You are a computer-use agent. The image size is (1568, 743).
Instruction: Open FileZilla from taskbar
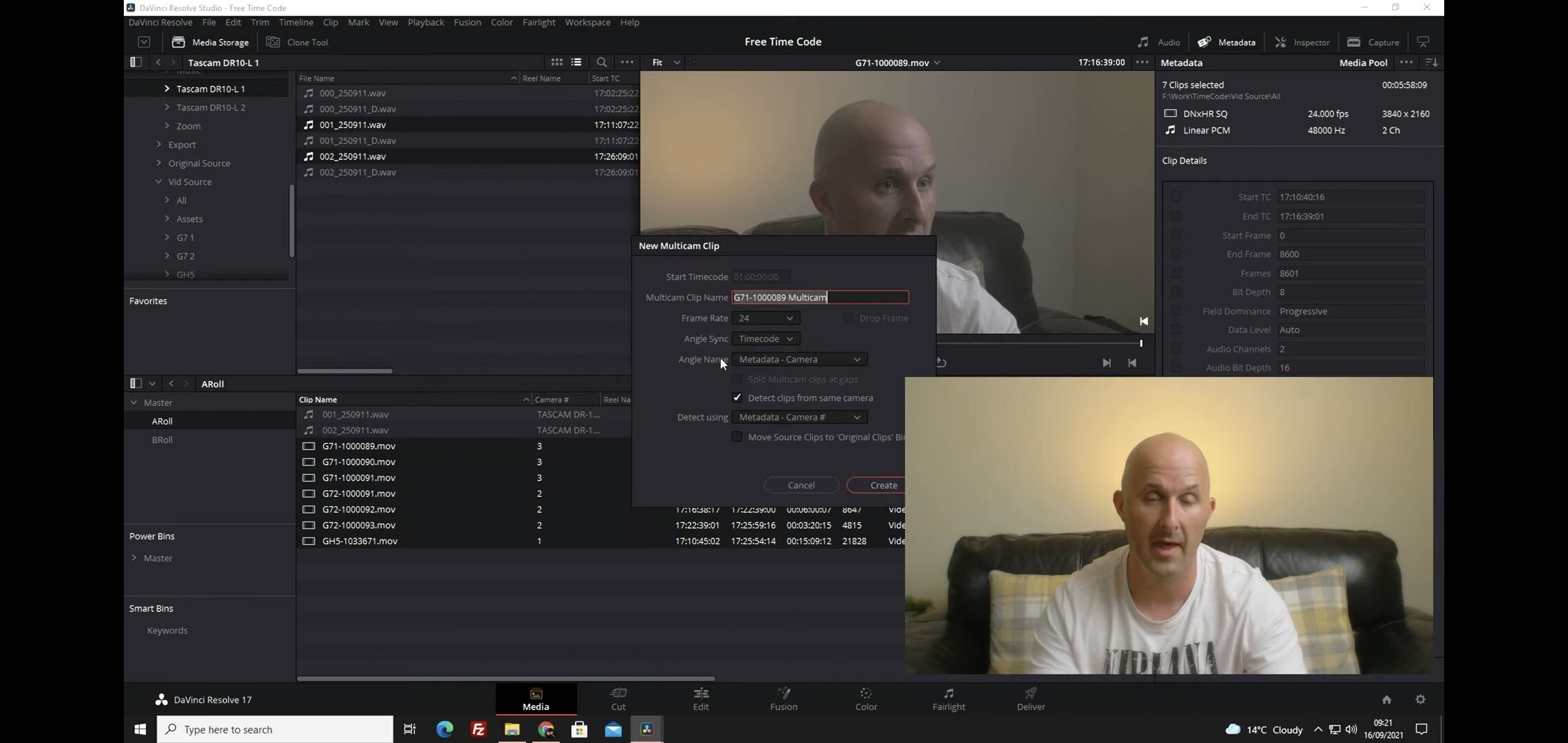click(x=478, y=729)
